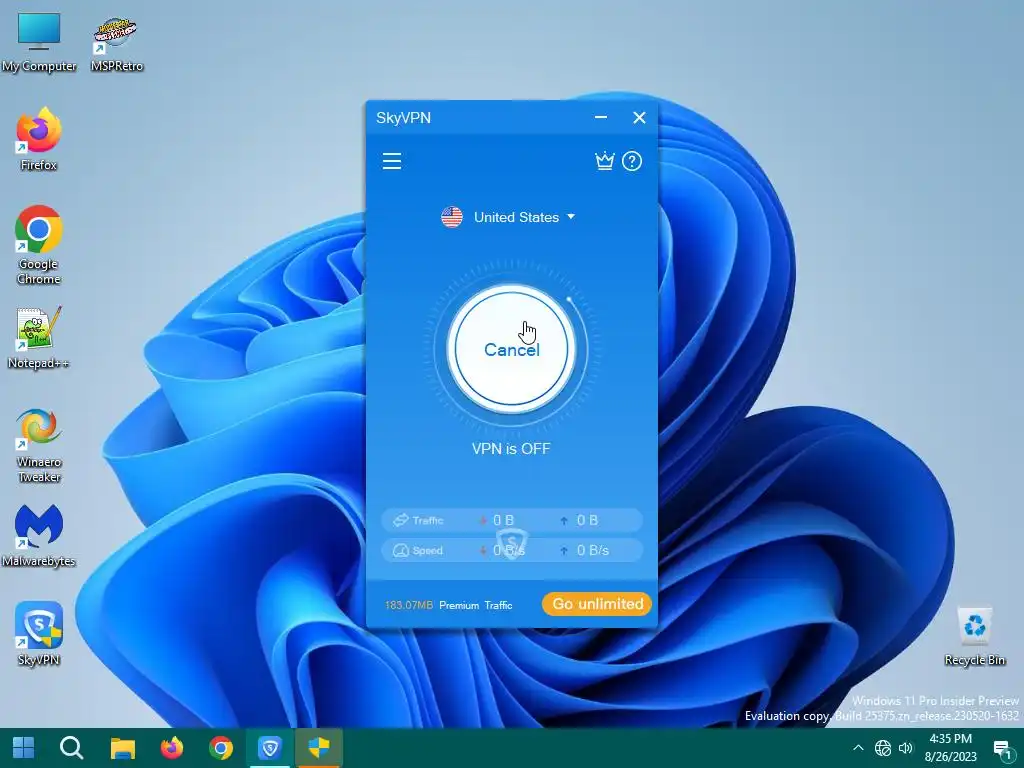Open the SkyVPN hamburger menu

392,161
